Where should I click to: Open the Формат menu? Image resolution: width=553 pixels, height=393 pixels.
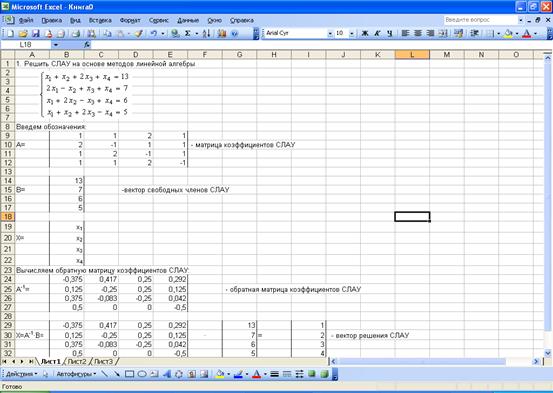pyautogui.click(x=130, y=20)
